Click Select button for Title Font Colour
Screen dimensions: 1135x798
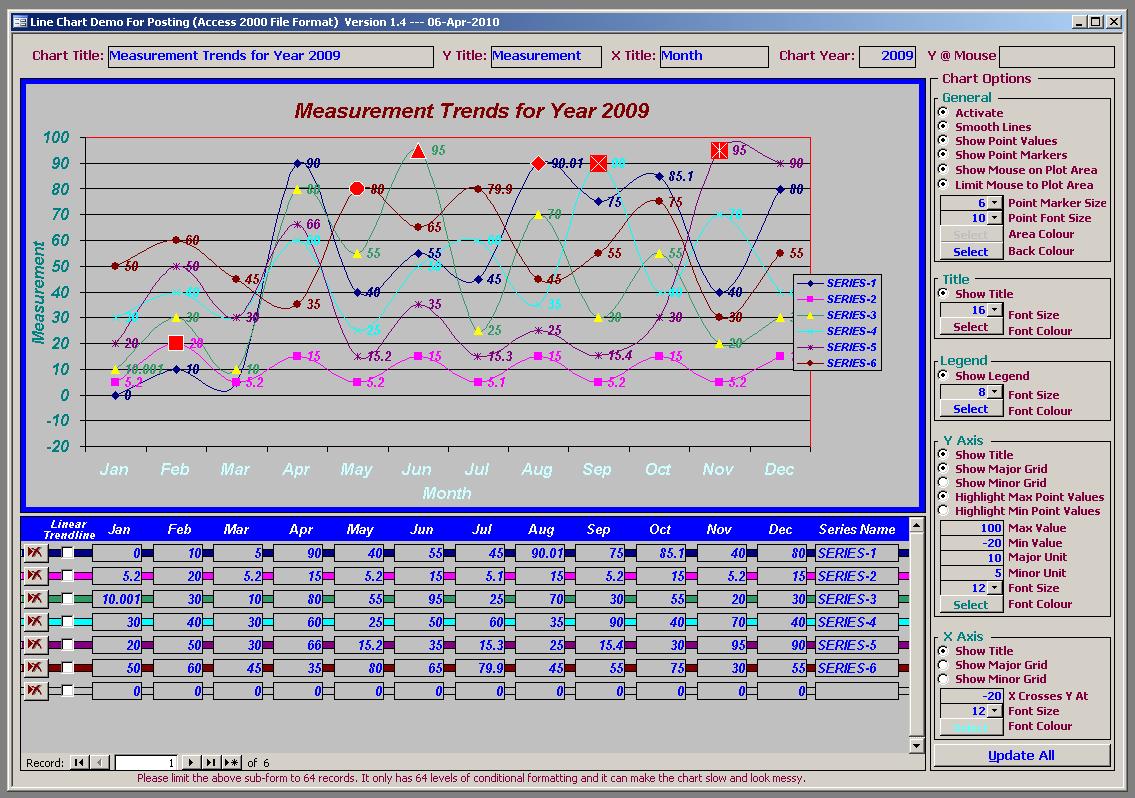point(971,327)
